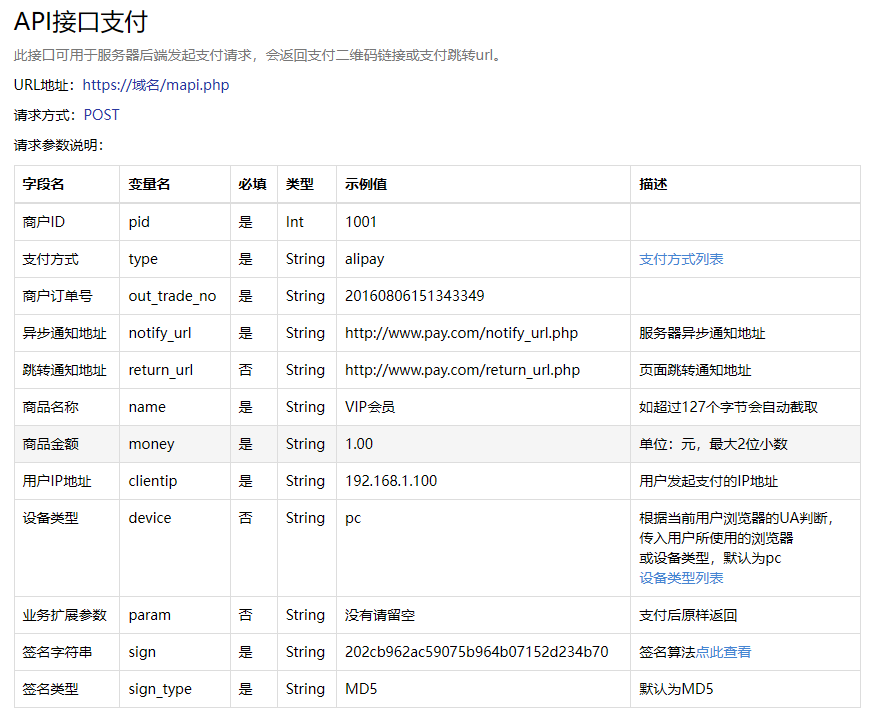The image size is (877, 716).
Task: Click the POST request method text
Action: (x=101, y=114)
